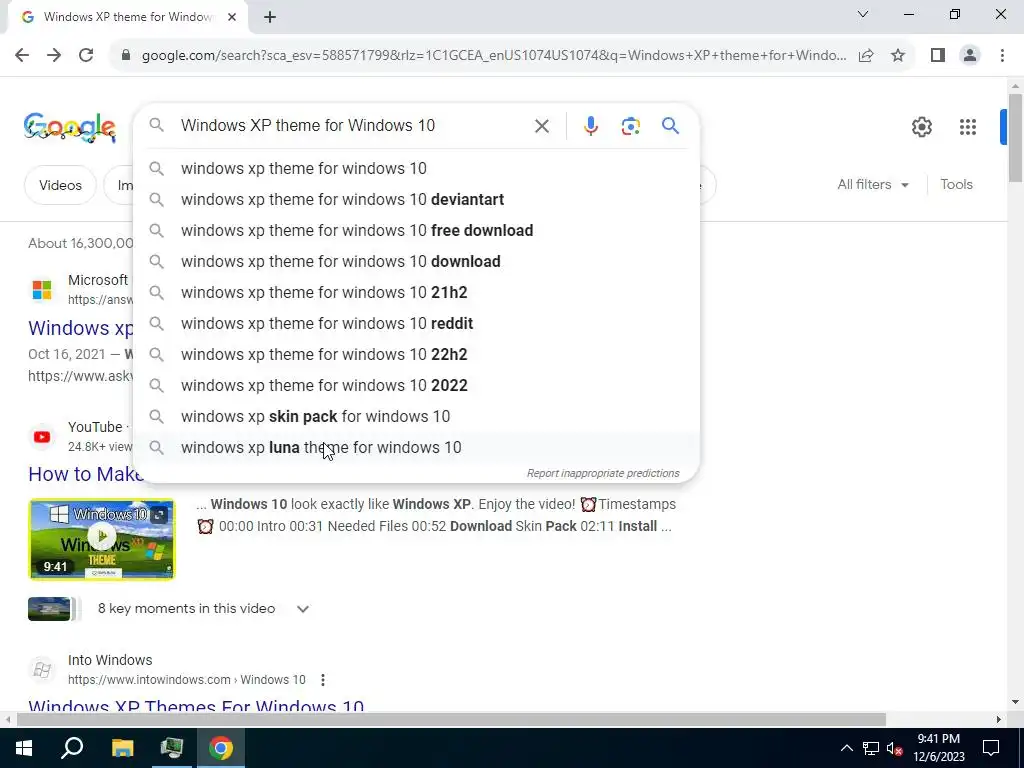
Task: Pick the free download suggestion
Action: click(x=416, y=231)
